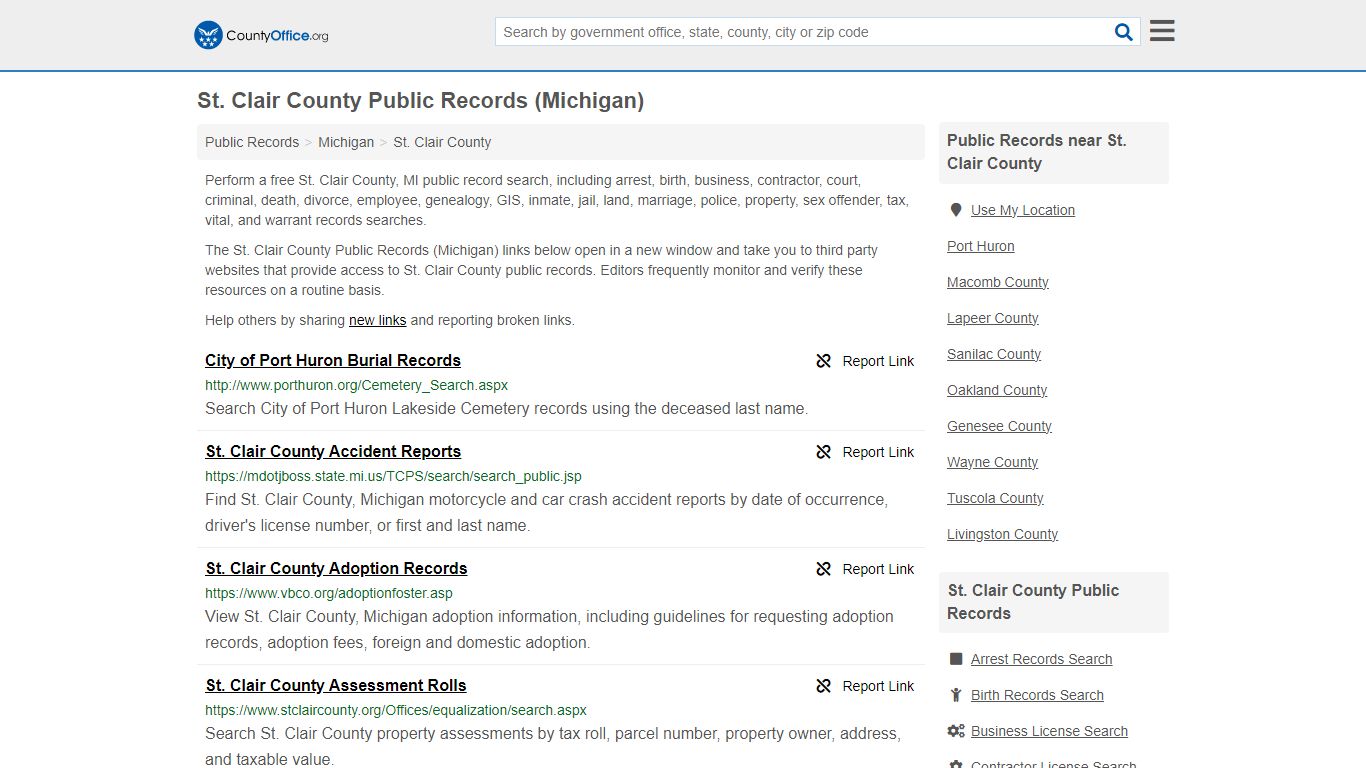This screenshot has height=768, width=1366.
Task: Open Public Records breadcrumb
Action: click(x=252, y=142)
